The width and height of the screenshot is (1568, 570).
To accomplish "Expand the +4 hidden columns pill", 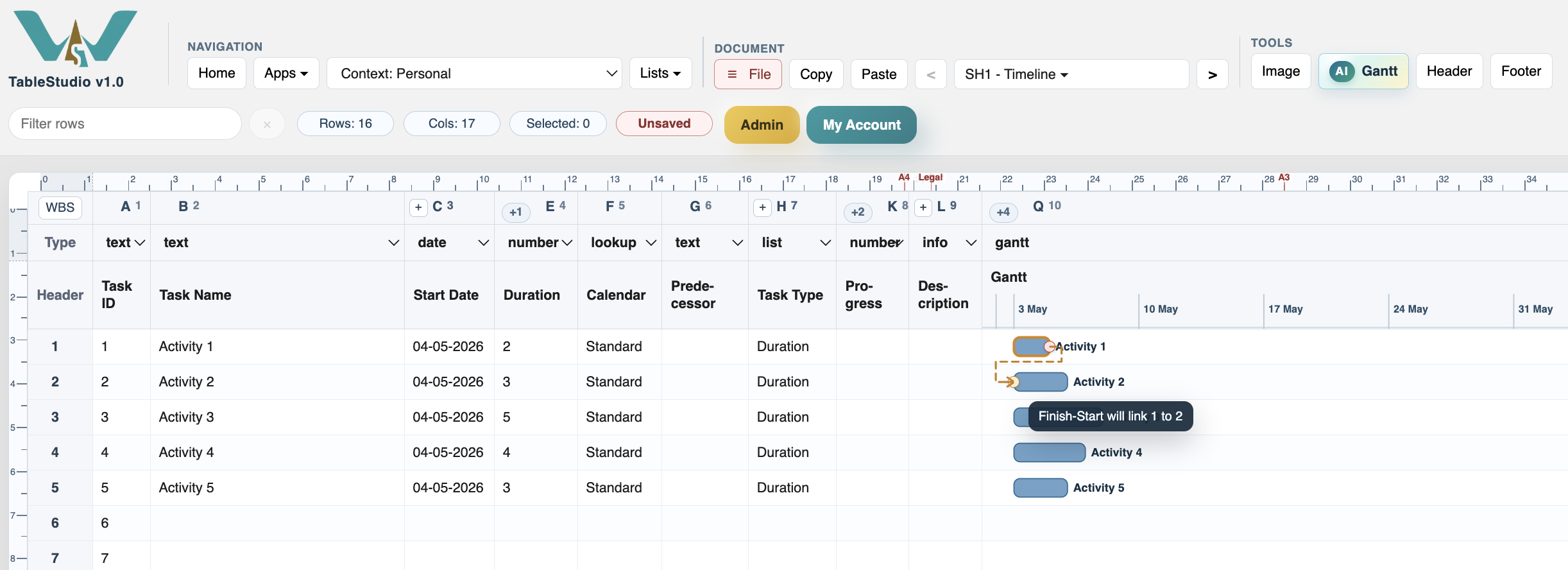I will 1003,212.
